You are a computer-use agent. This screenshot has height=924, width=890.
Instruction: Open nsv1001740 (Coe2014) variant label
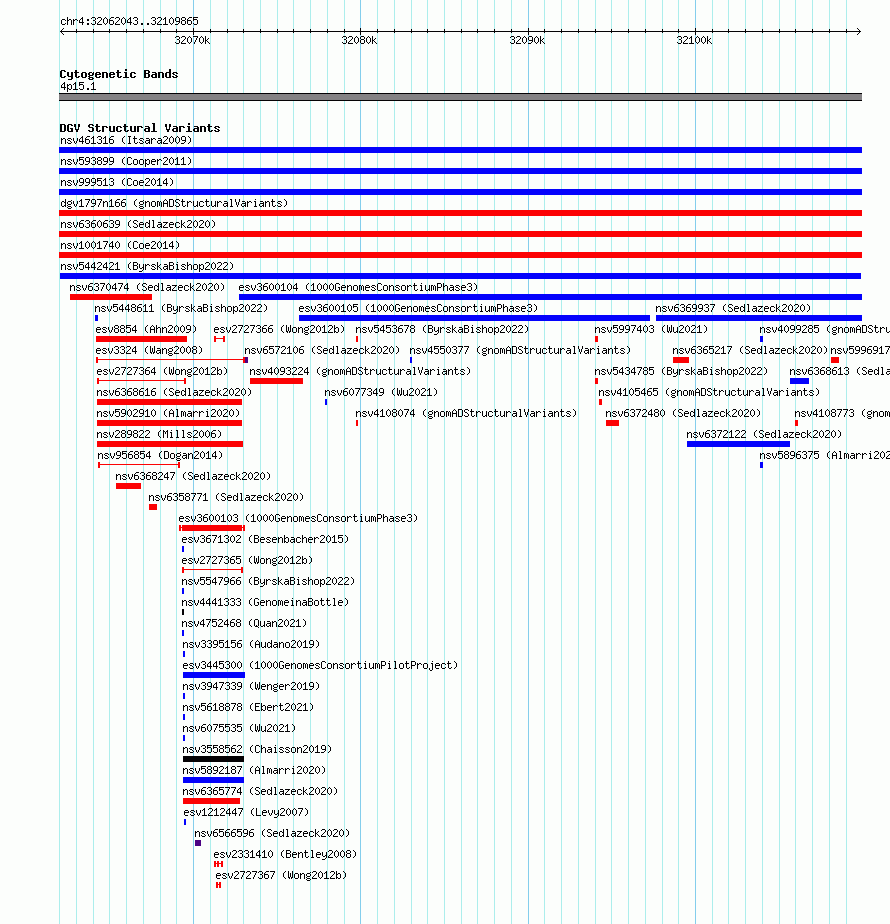120,245
